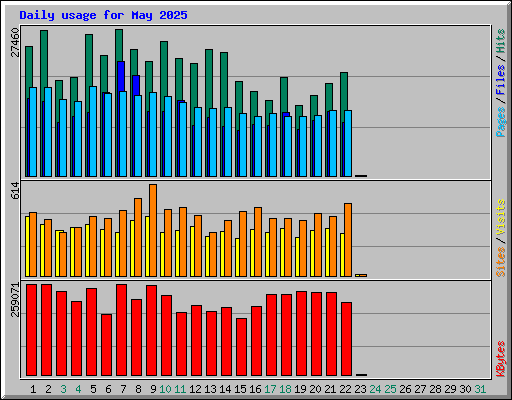Click the red KBytes bar above day 15
The height and width of the screenshot is (400, 512).
(241, 347)
